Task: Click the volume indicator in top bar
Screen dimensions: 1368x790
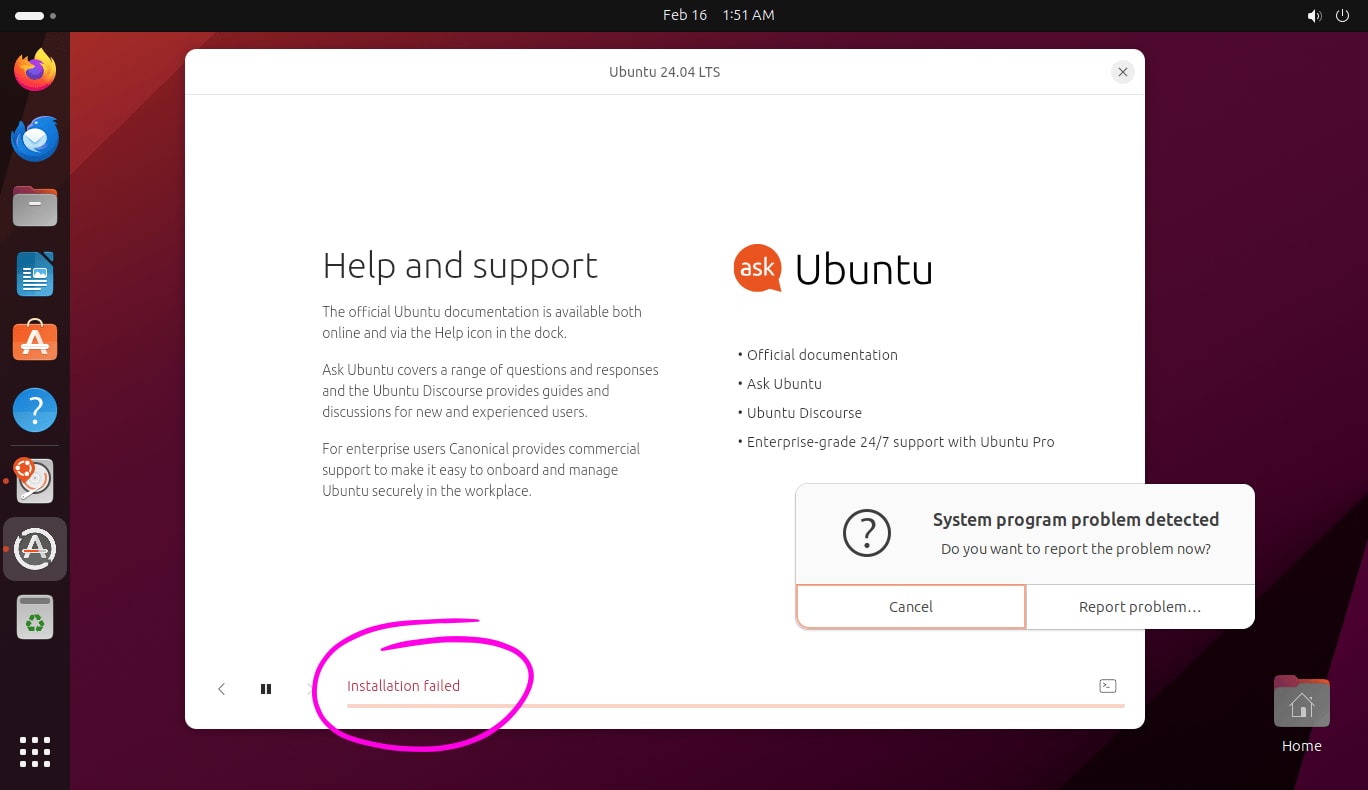Action: [x=1314, y=15]
